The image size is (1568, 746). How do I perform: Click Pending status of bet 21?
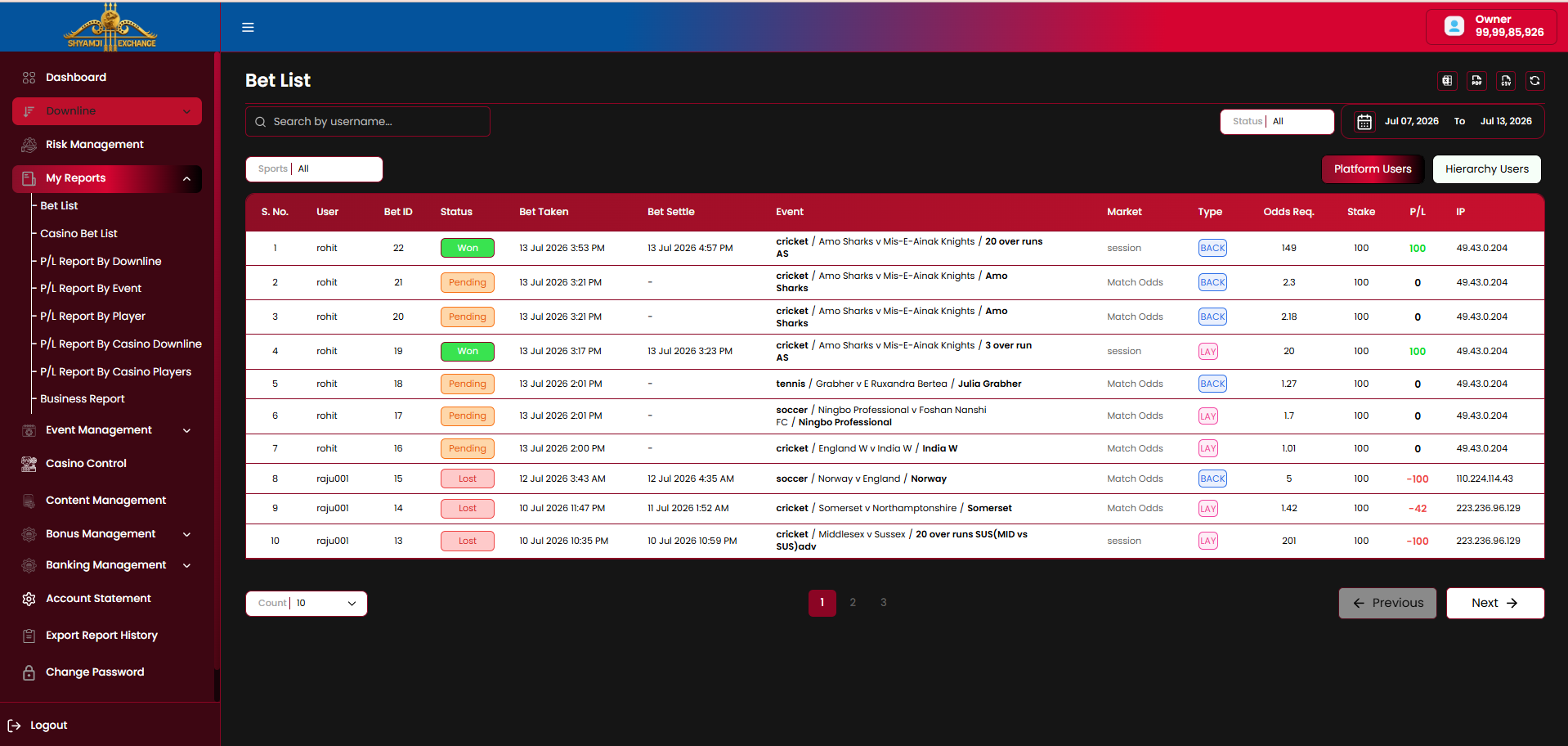pos(468,282)
